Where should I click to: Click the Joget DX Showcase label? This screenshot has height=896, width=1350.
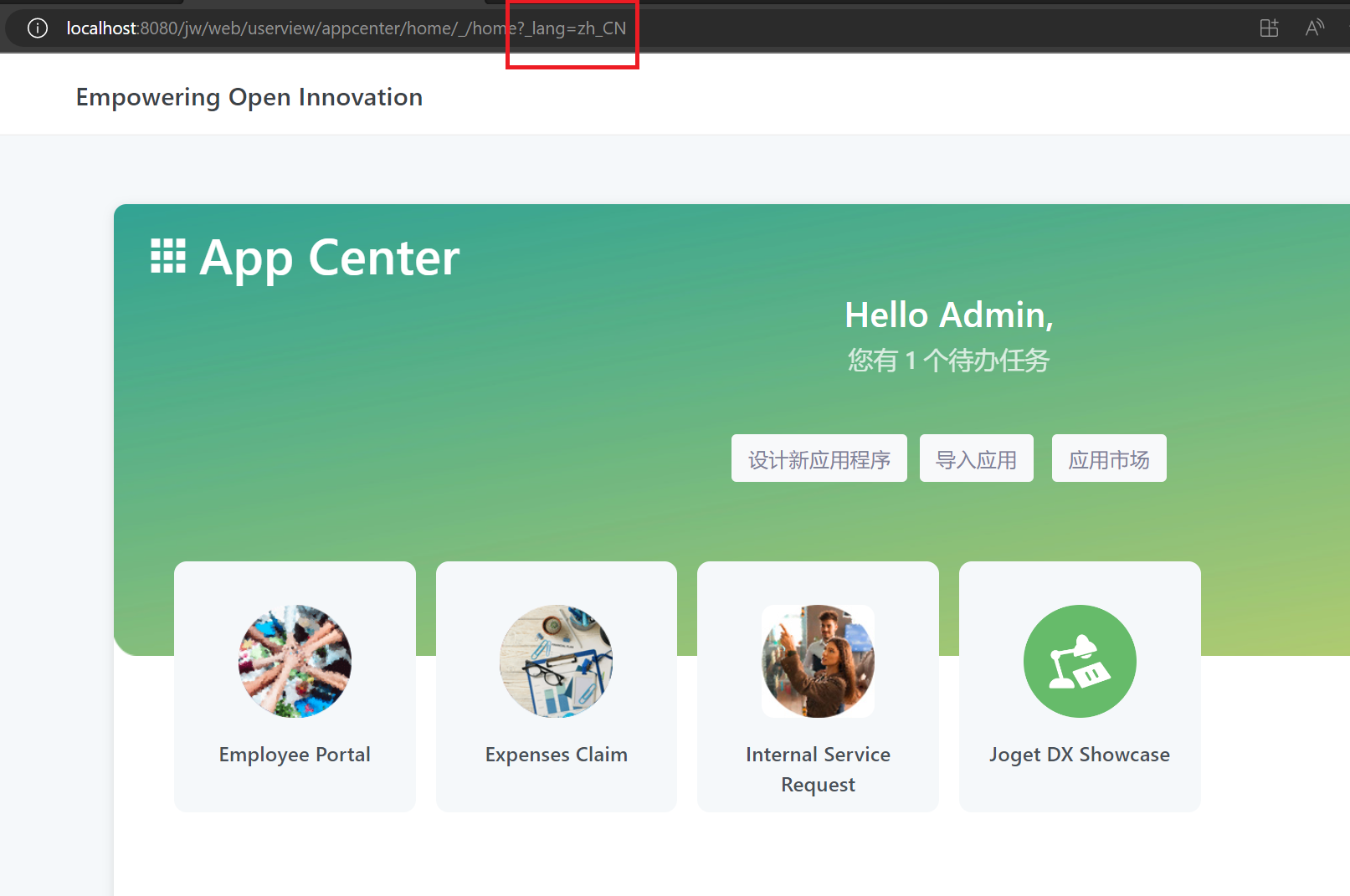1080,755
